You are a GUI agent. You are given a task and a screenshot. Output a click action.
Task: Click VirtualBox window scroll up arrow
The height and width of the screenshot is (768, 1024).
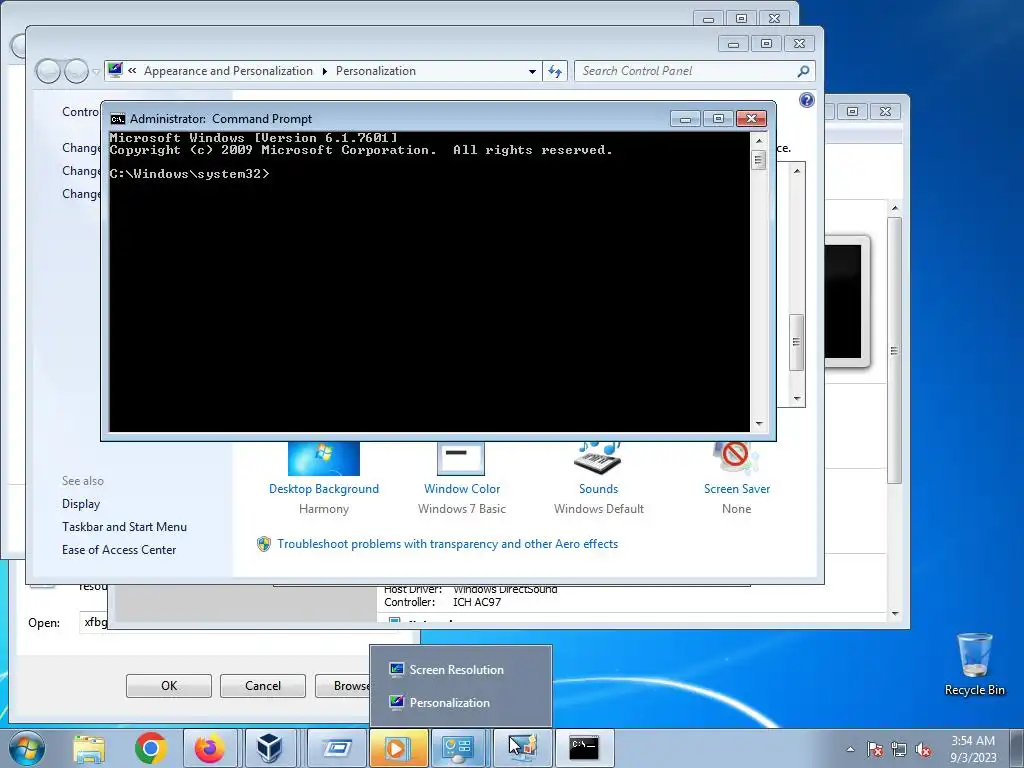point(895,208)
